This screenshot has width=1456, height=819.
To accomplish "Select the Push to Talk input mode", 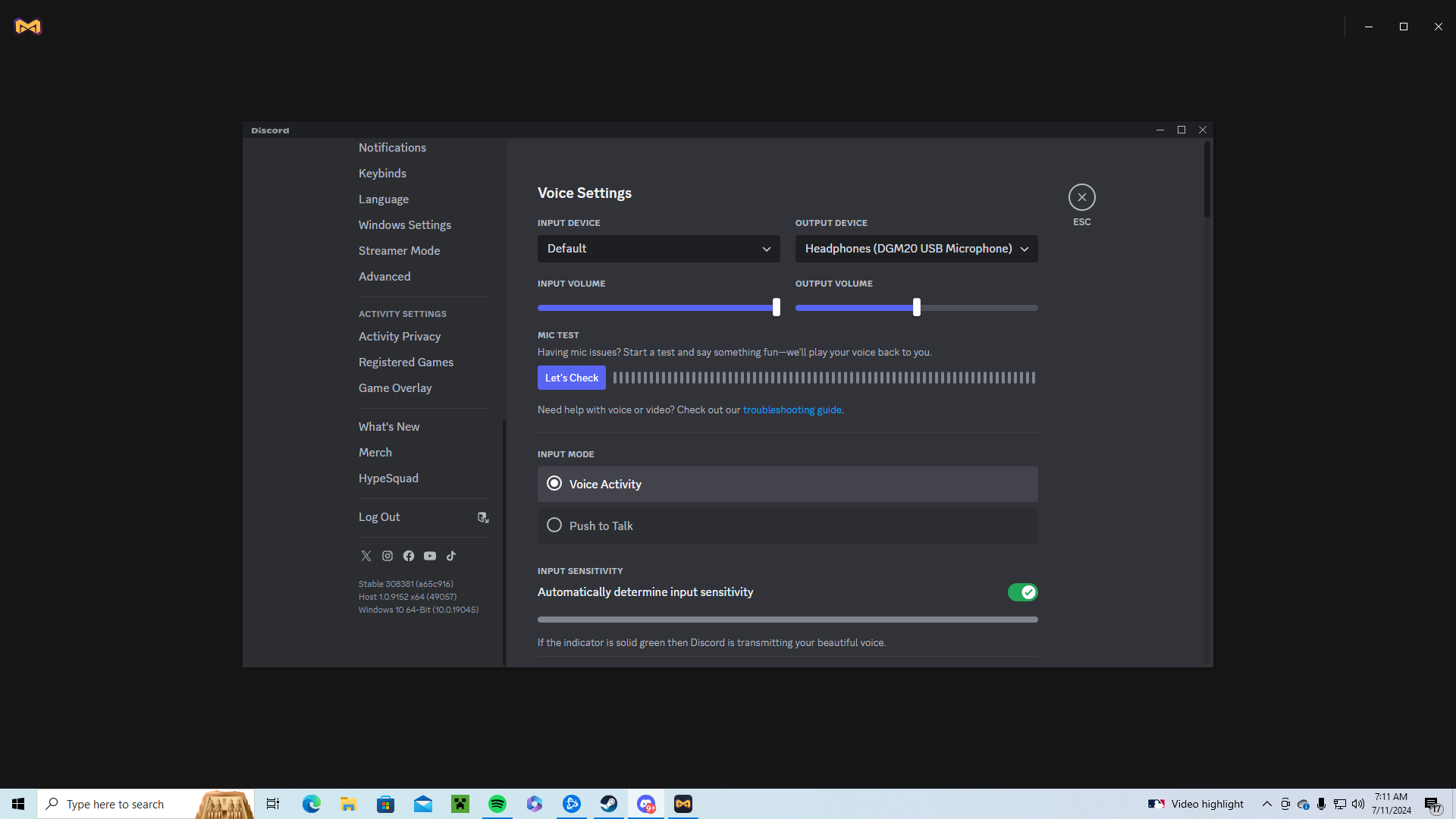I will (787, 526).
